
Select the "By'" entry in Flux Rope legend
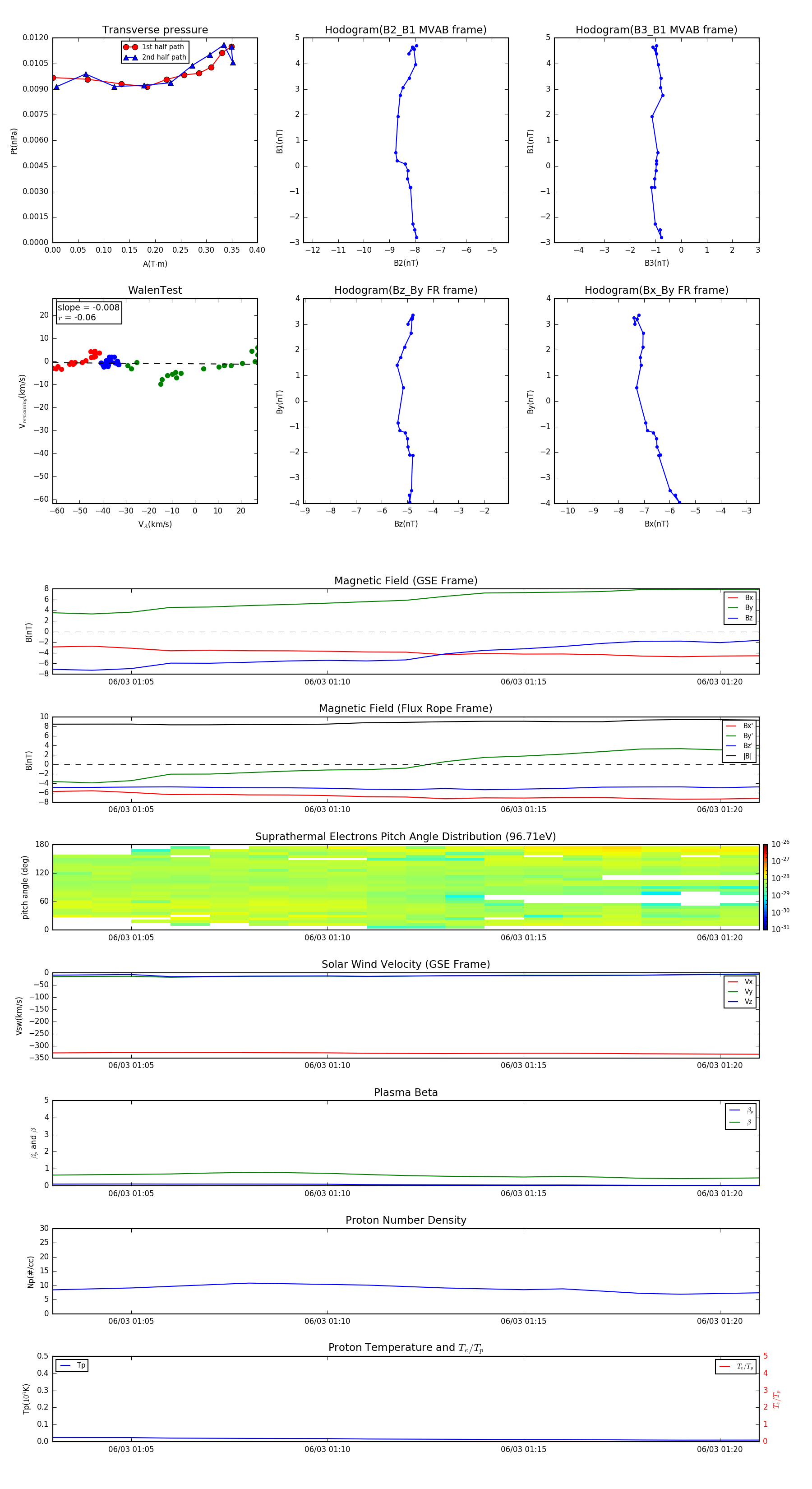pos(739,736)
